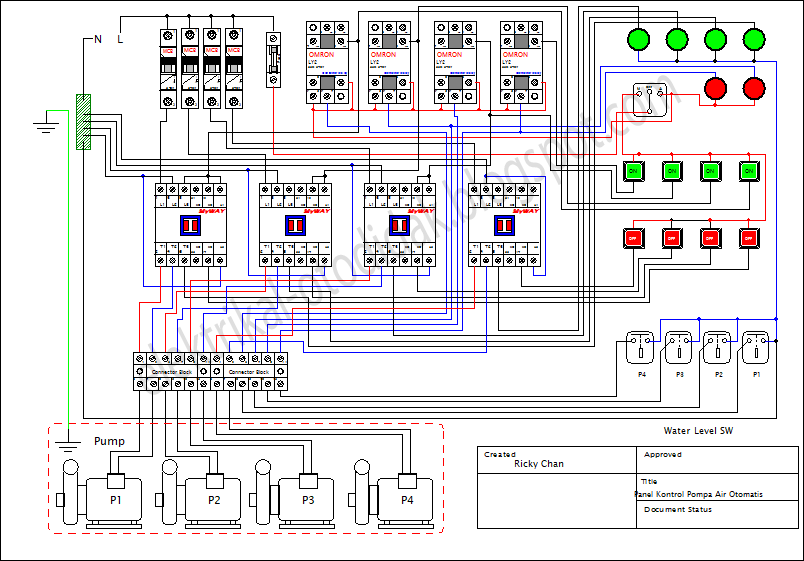Viewport: 804px width, 561px height.
Task: Click the third MyWAY contactor from left
Action: point(400,225)
